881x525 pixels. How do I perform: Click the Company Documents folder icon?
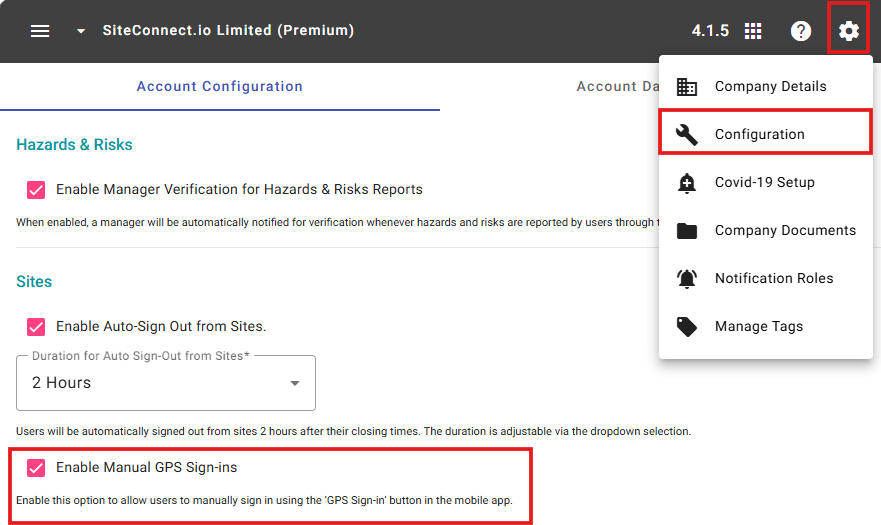pos(687,231)
